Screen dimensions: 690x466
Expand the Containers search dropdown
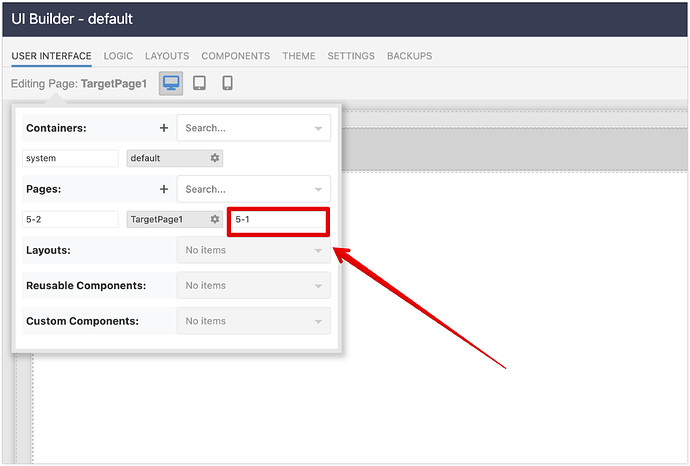(x=318, y=129)
